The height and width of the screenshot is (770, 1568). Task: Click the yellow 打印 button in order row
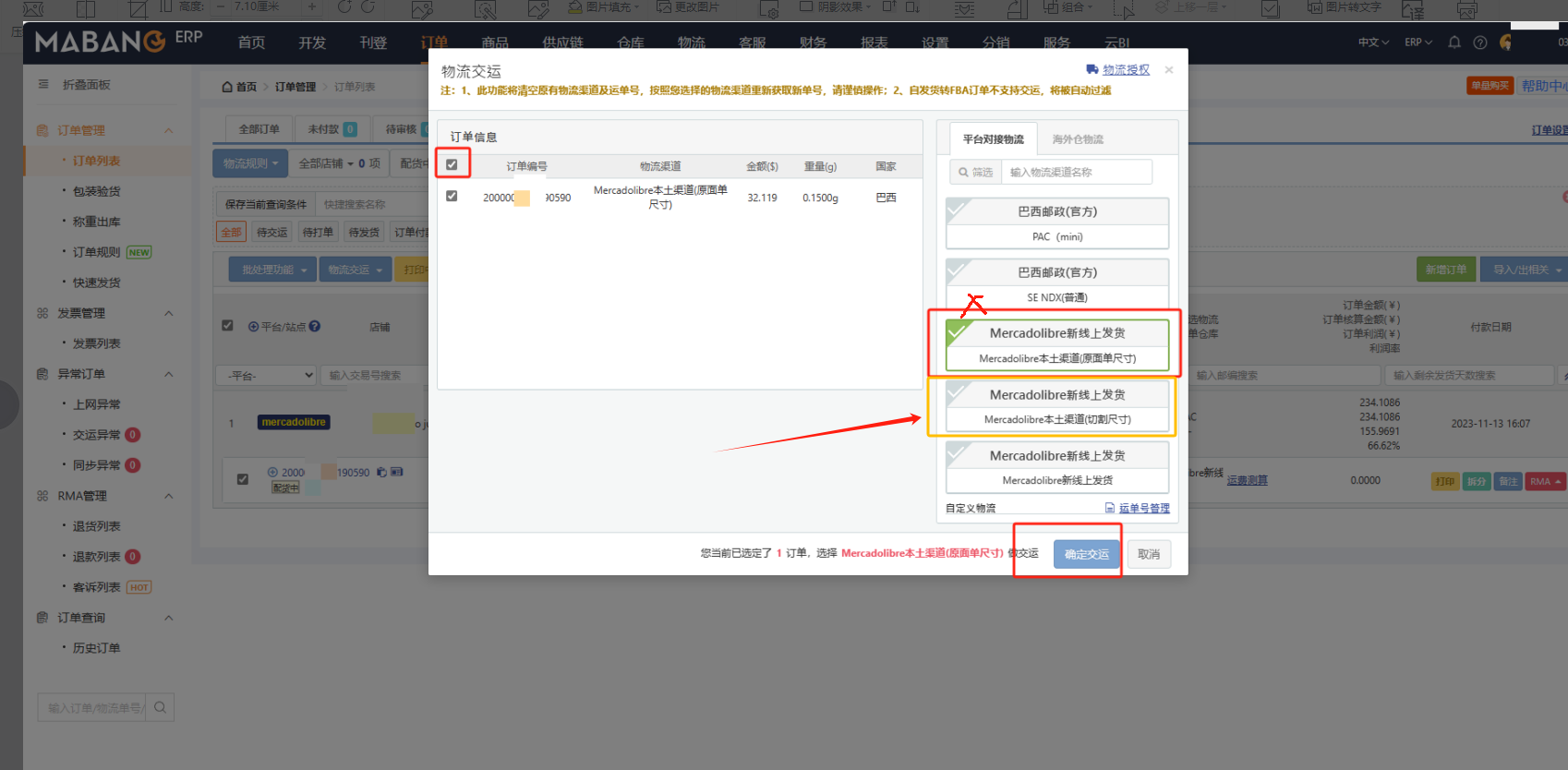[1445, 481]
